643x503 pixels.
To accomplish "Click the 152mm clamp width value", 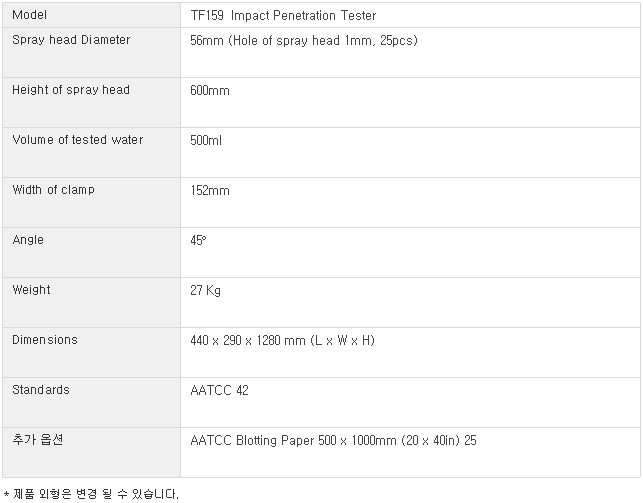I will coord(209,190).
